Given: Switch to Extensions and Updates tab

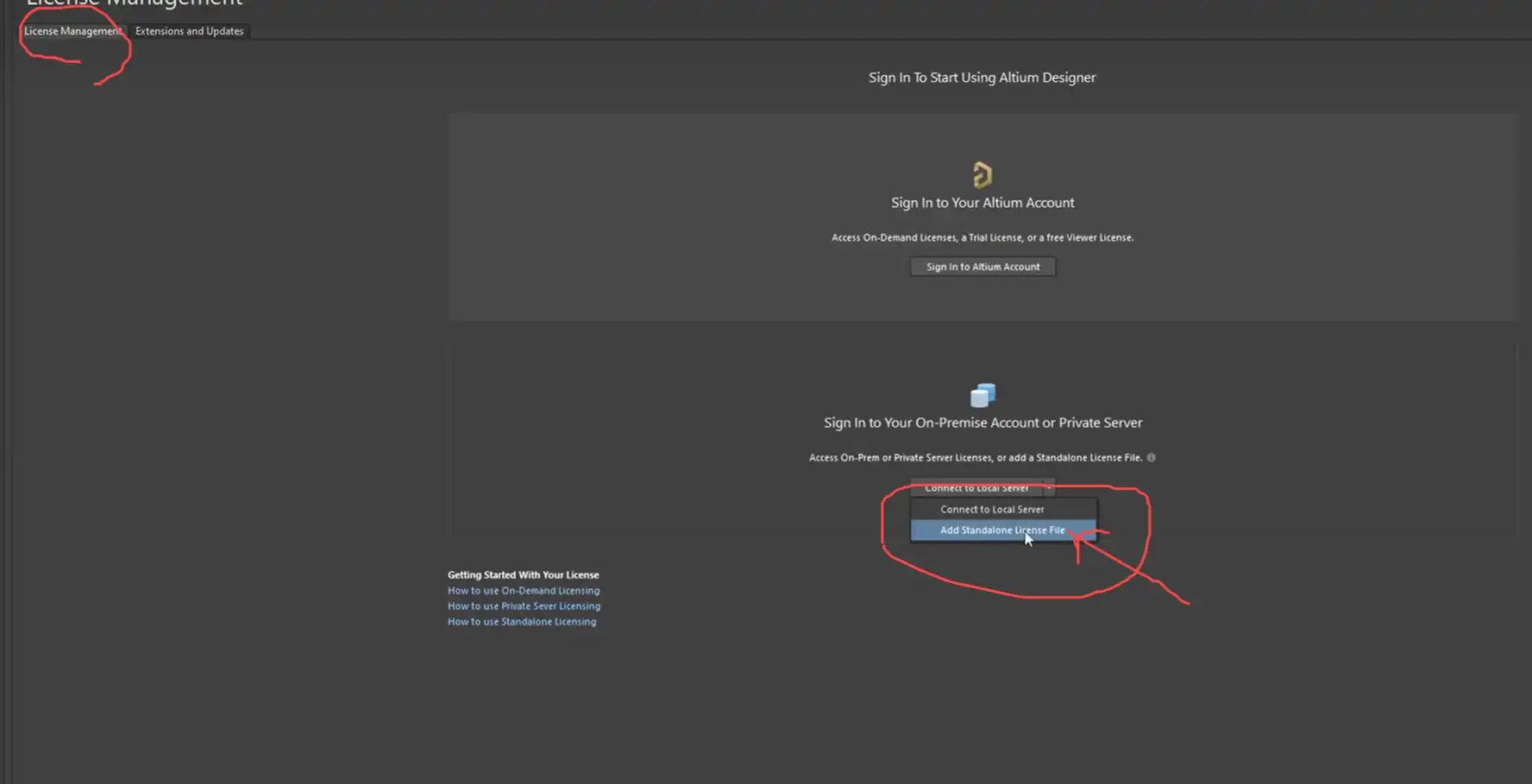Looking at the screenshot, I should 189,31.
